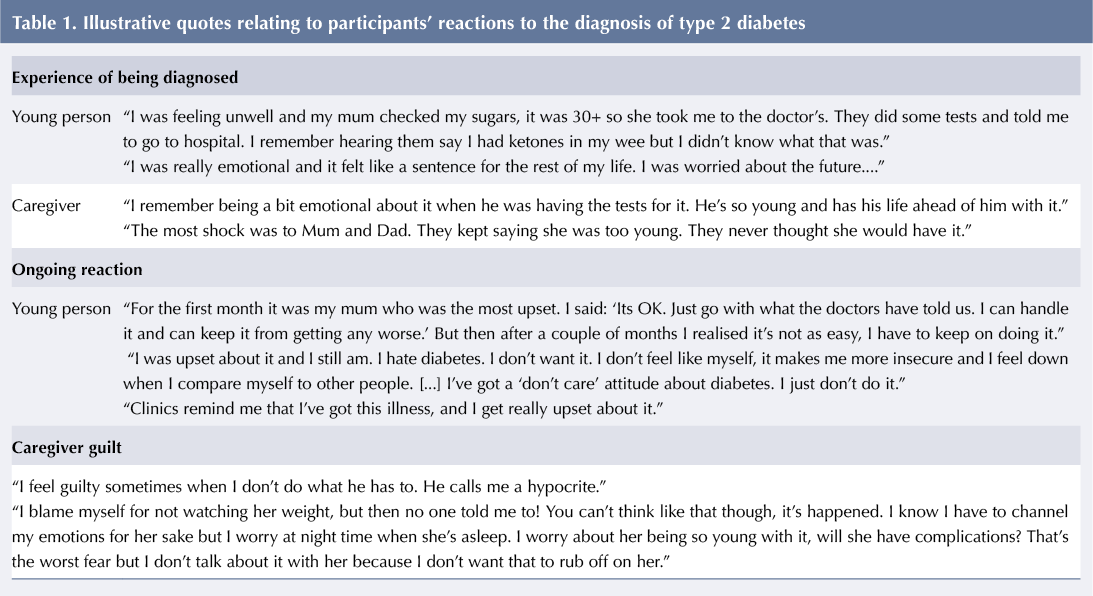Click the quote 'I hate diabetes'

tap(595, 371)
